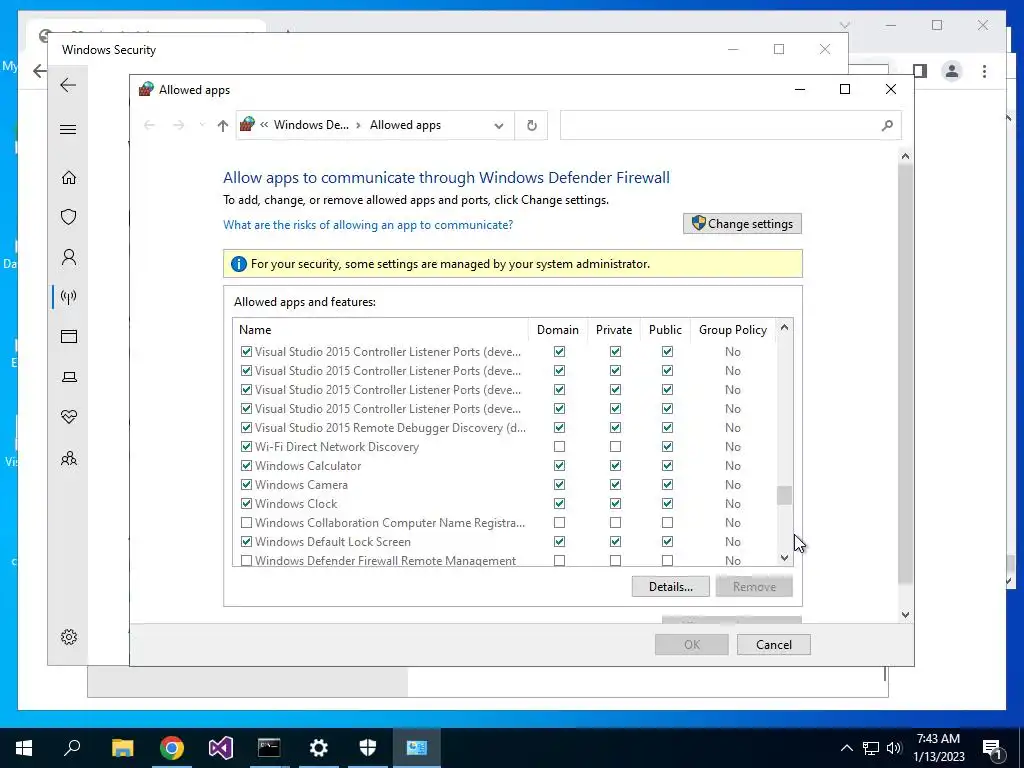
Task: Toggle Windows Default Lock Screen Domain checkbox
Action: pyautogui.click(x=559, y=541)
